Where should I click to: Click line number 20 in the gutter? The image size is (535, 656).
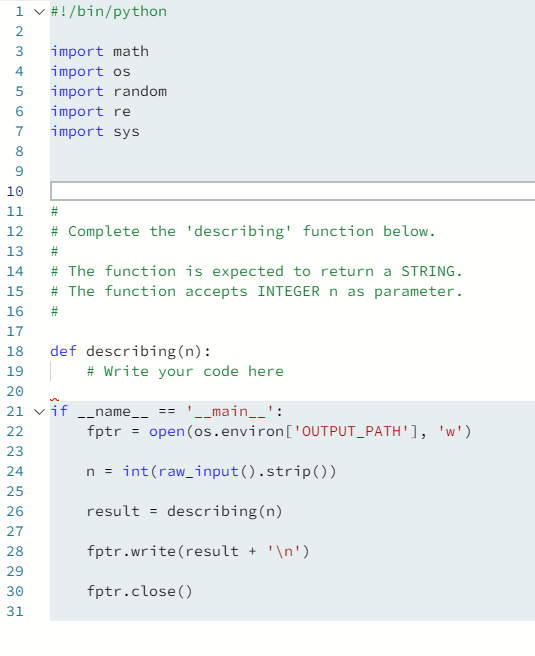coord(15,392)
